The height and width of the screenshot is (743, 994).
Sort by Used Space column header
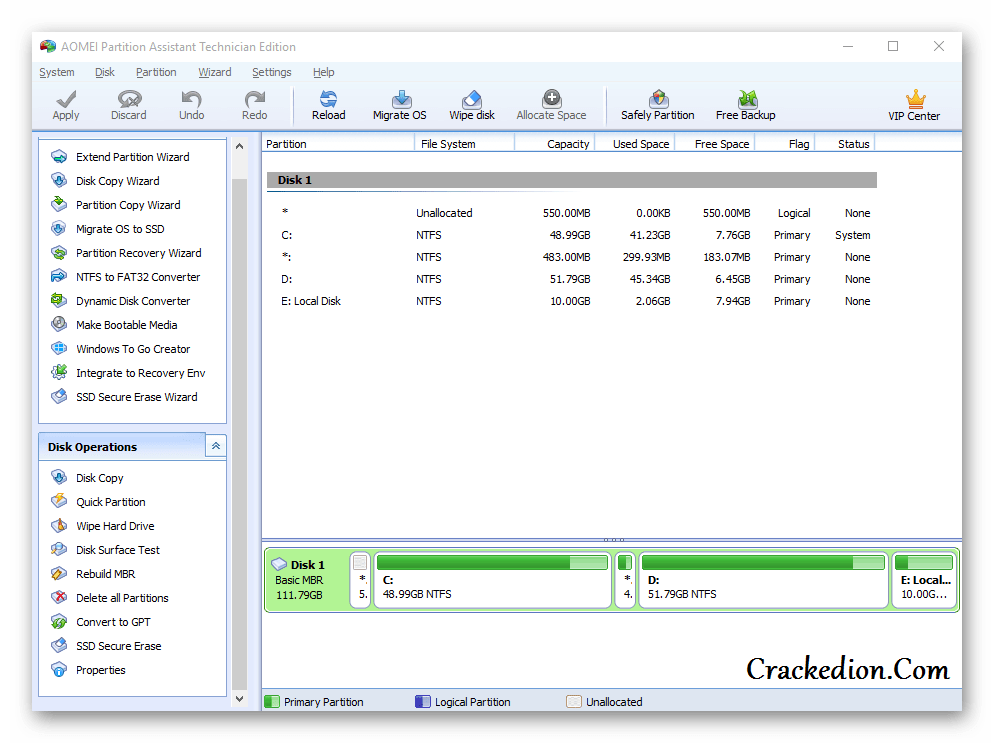(635, 144)
